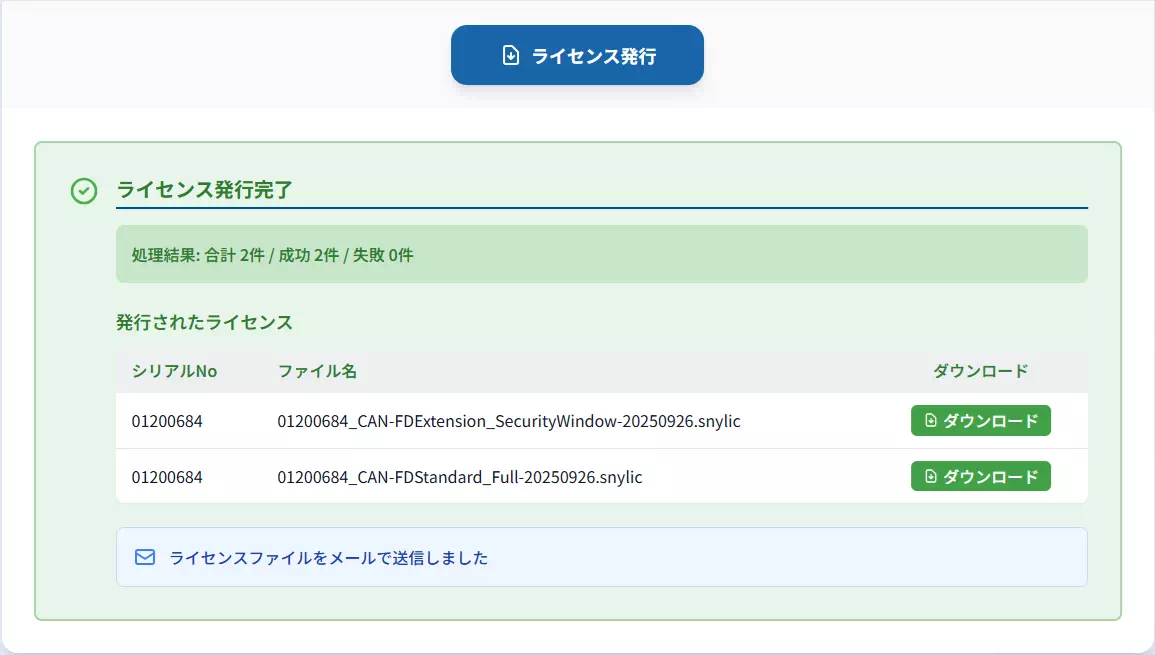
Task: Click the download icon inside ライセンス発行 button
Action: point(509,55)
